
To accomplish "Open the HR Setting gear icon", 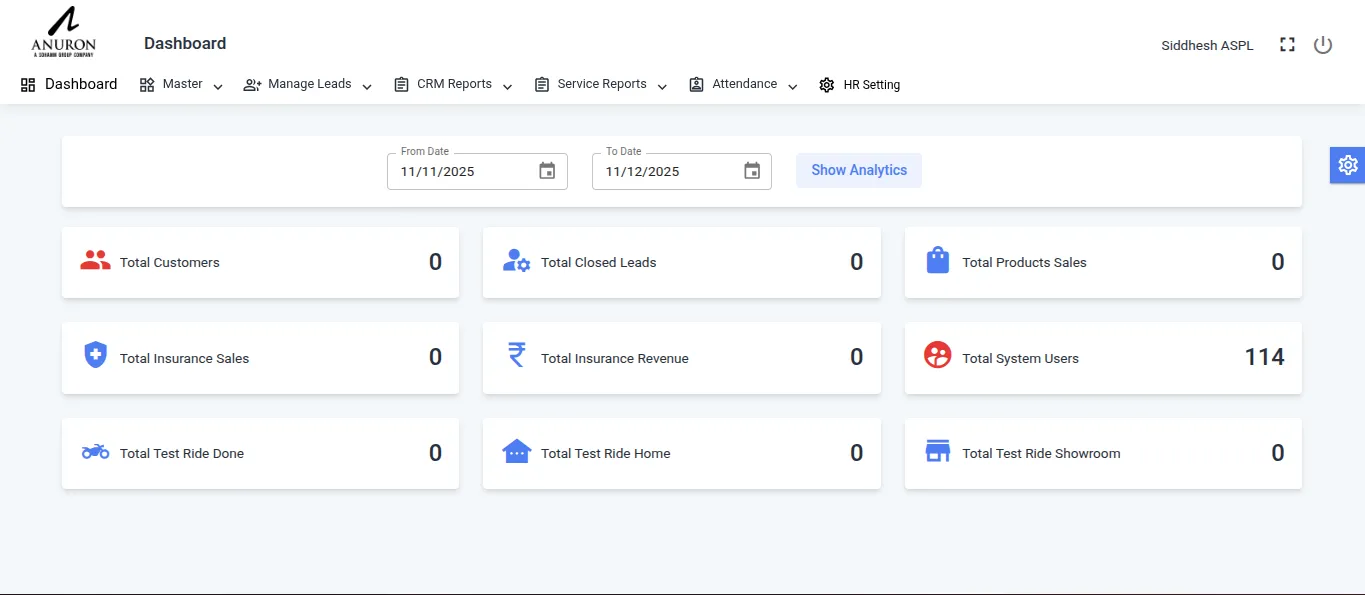I will tap(826, 84).
